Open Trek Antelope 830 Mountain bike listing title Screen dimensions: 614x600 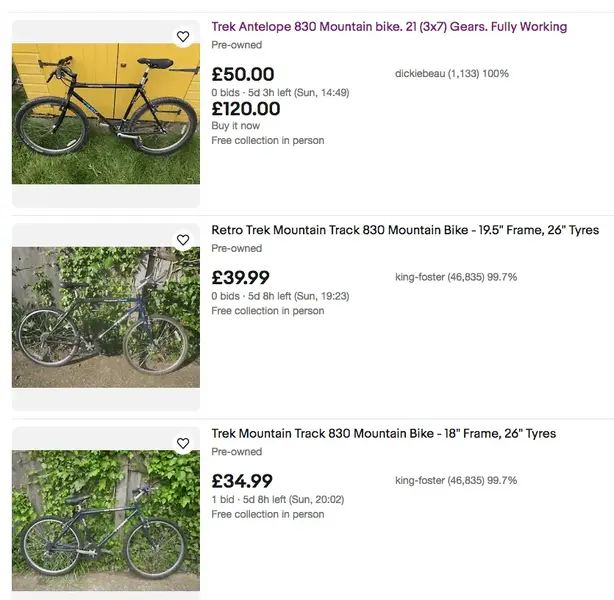[389, 27]
